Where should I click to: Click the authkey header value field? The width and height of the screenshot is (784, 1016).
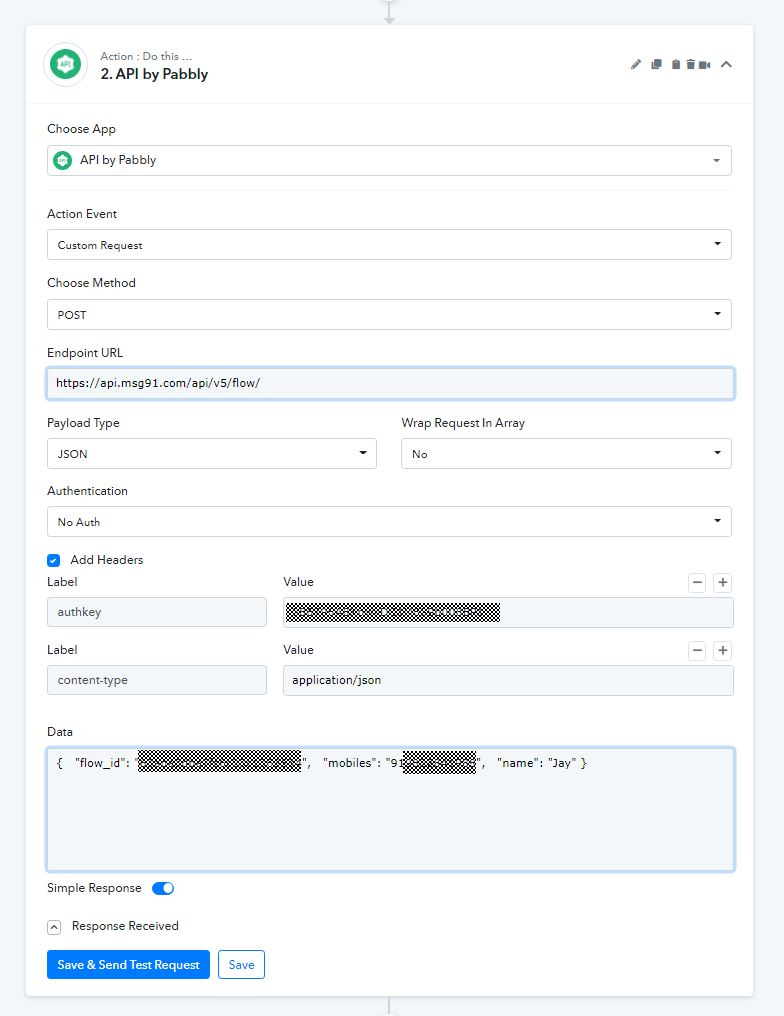[508, 612]
